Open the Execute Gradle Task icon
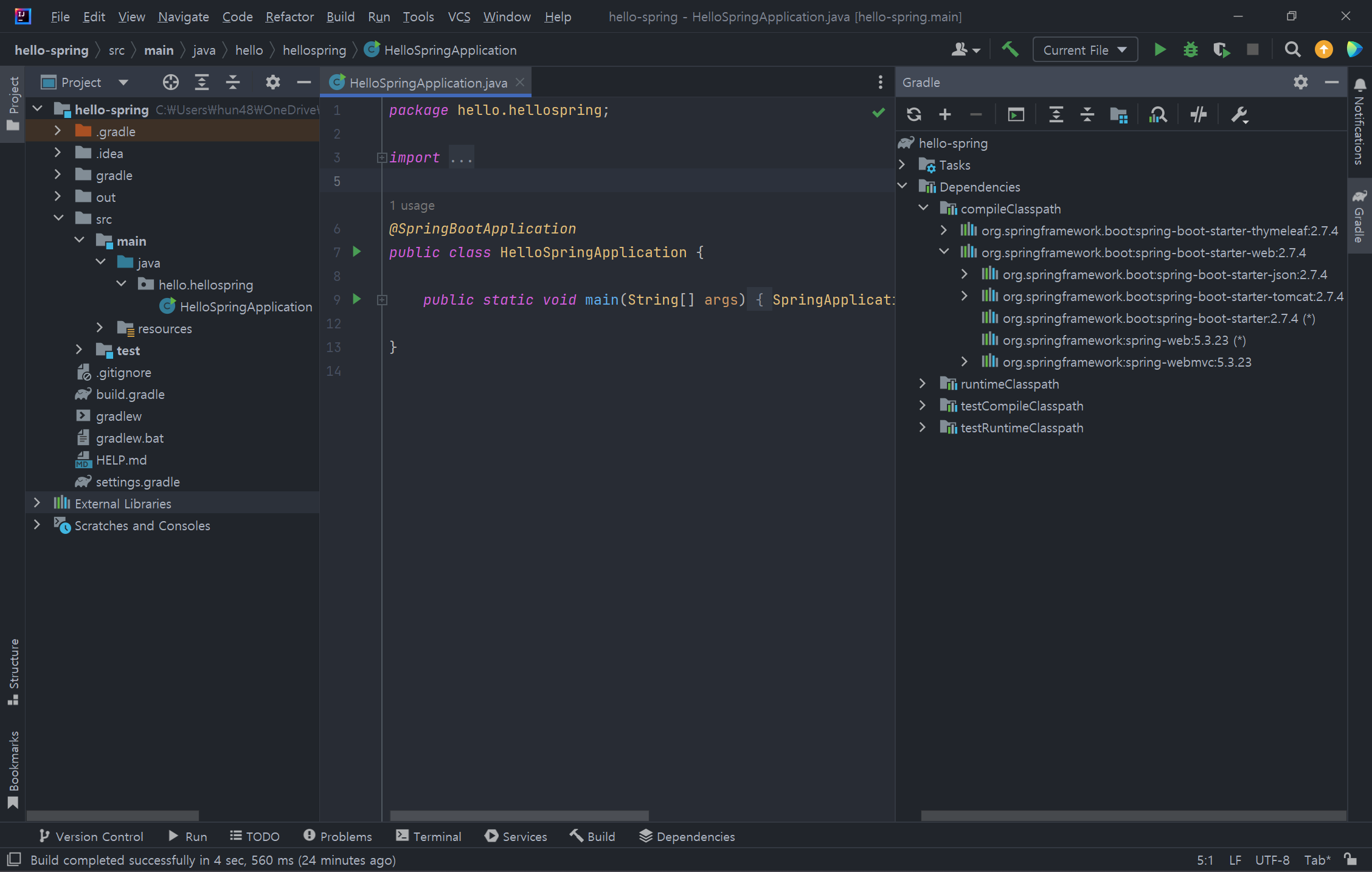Screen dimensions: 1372x872 [x=1016, y=114]
